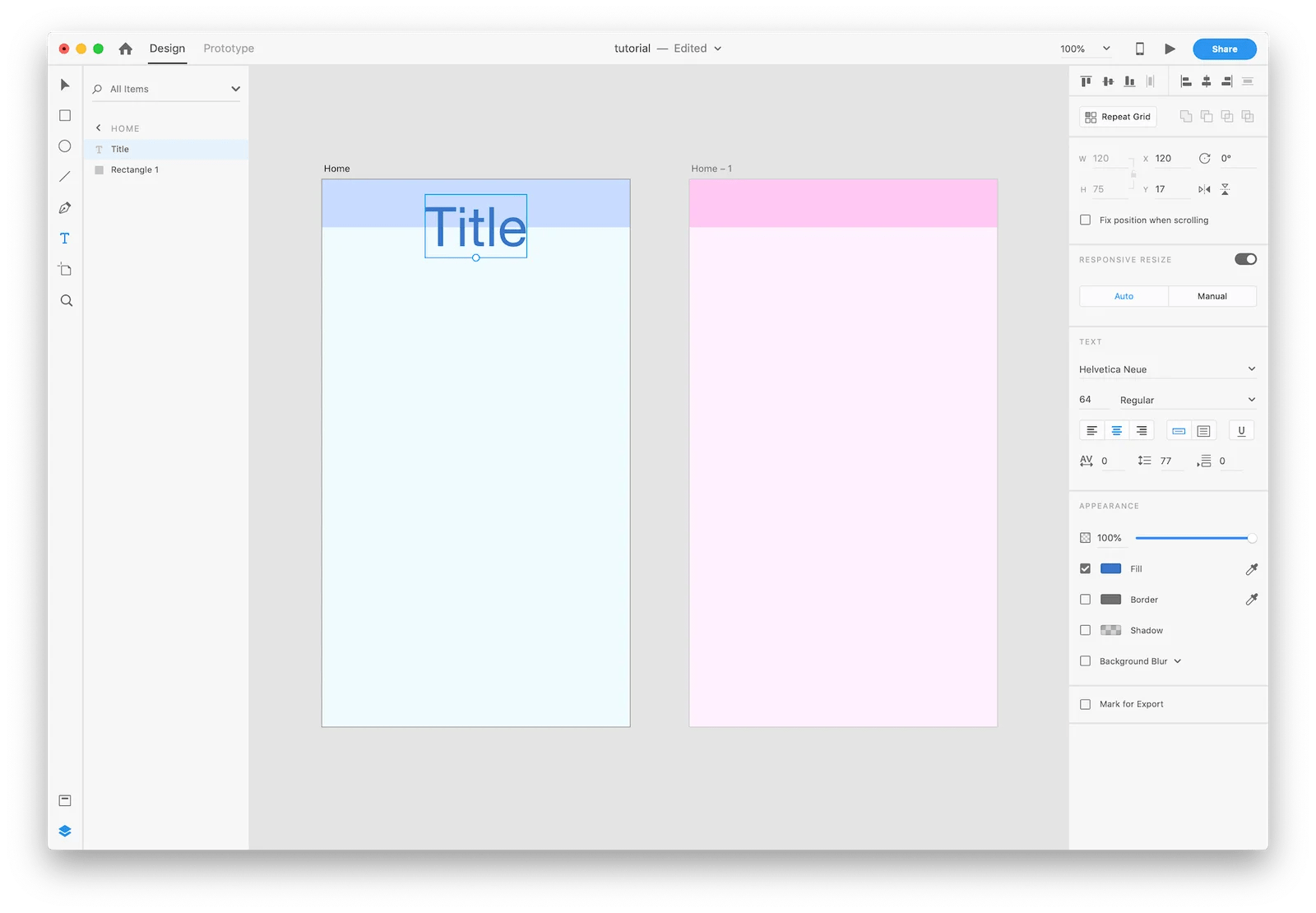Screen dimensions: 1316x913
Task: Enable Fix position when scrolling
Action: click(1086, 220)
